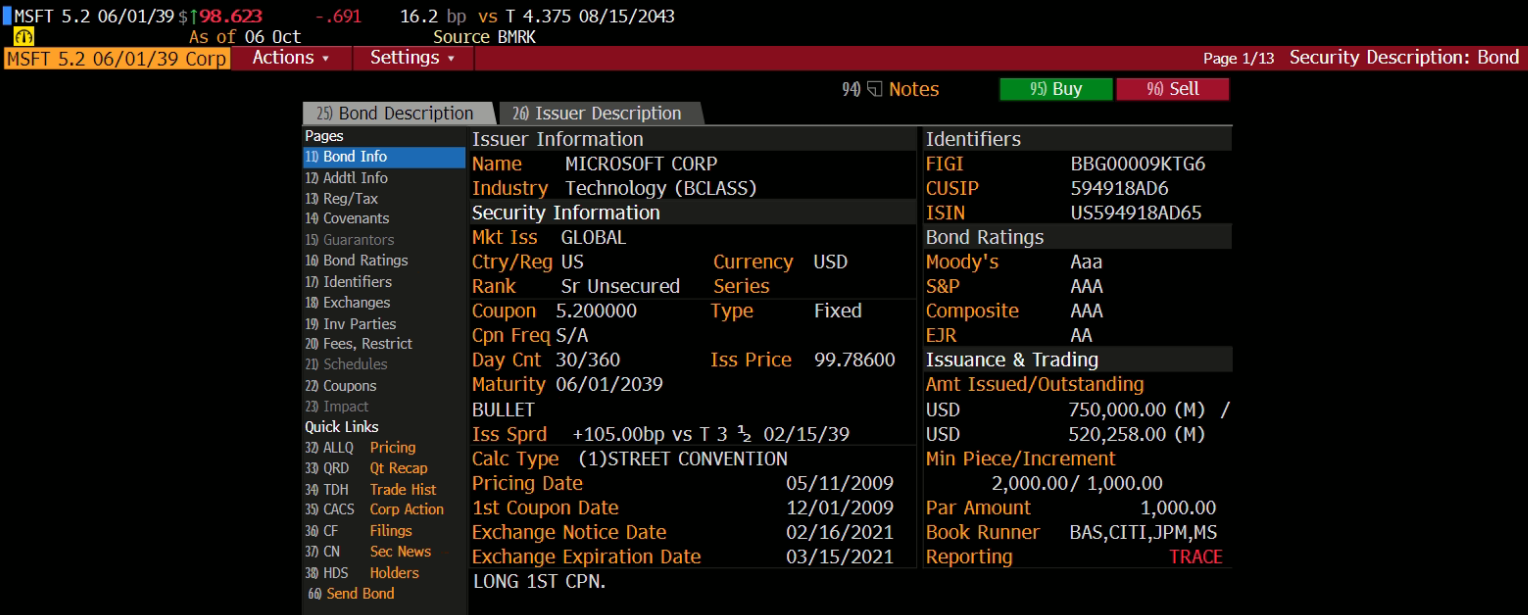Click the Composite rating AAA
This screenshot has width=1528, height=615.
tap(1087, 311)
